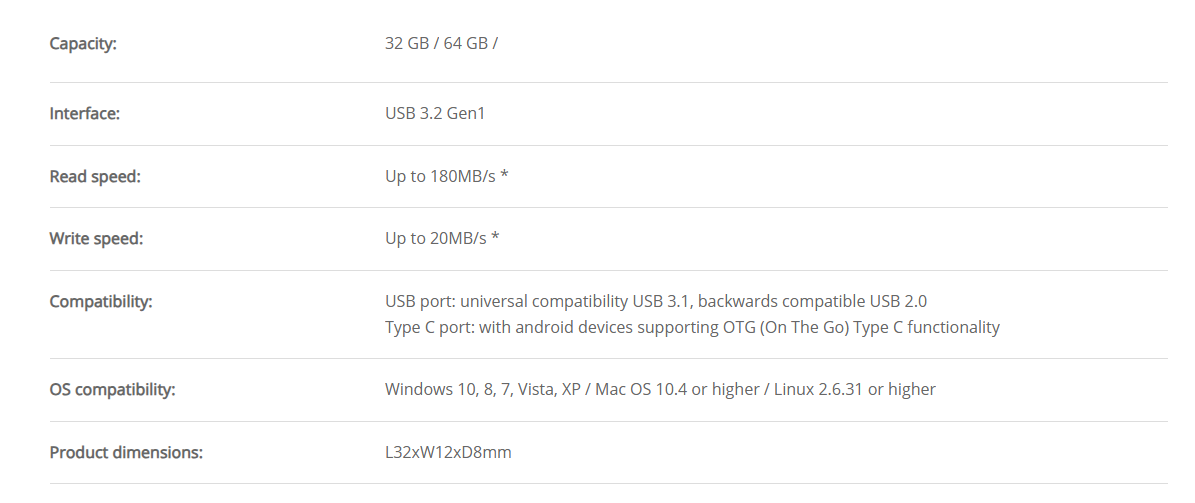
Task: Click the asterisk after 180MB/s
Action: [505, 176]
